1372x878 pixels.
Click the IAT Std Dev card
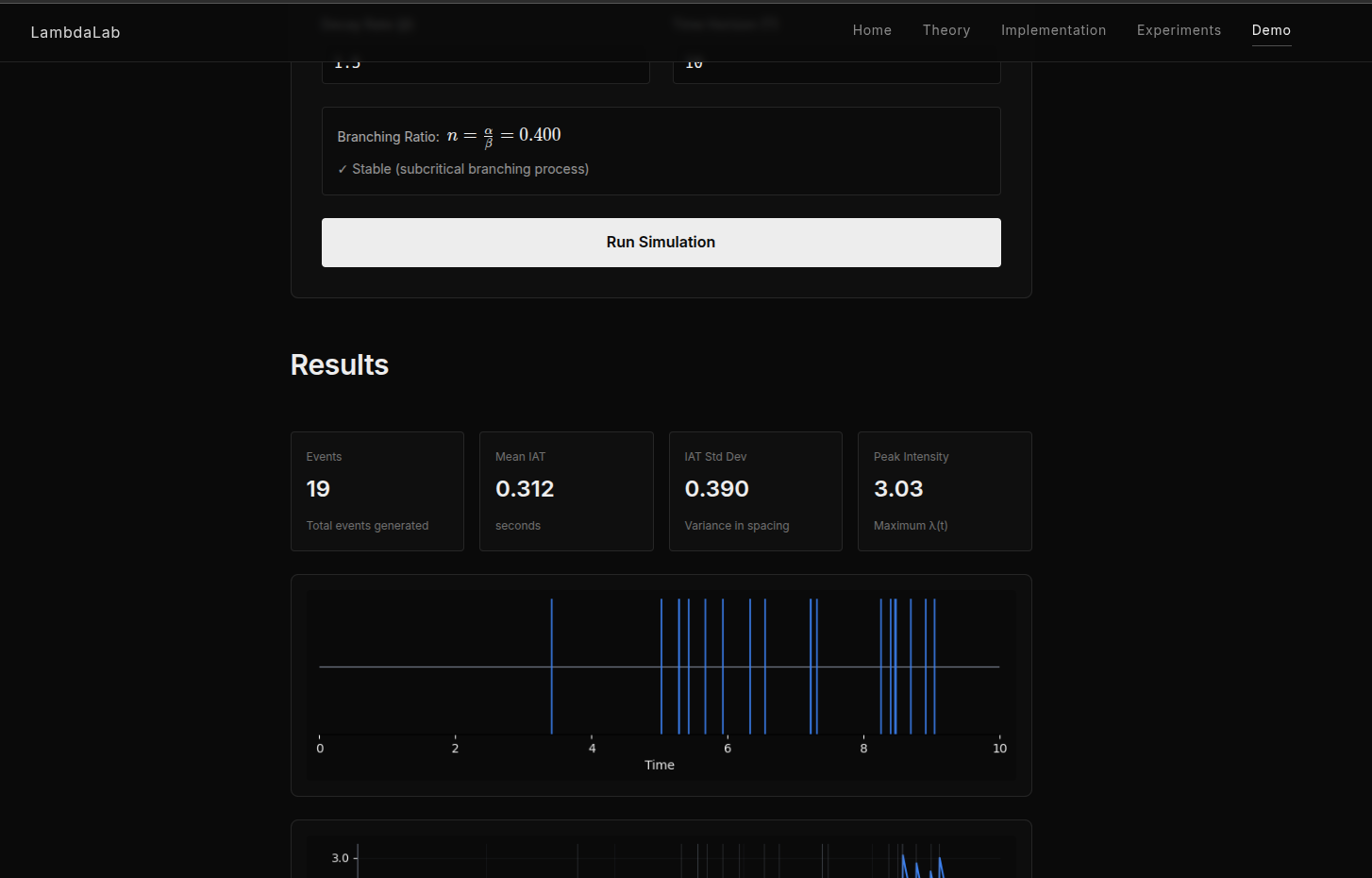pos(755,491)
